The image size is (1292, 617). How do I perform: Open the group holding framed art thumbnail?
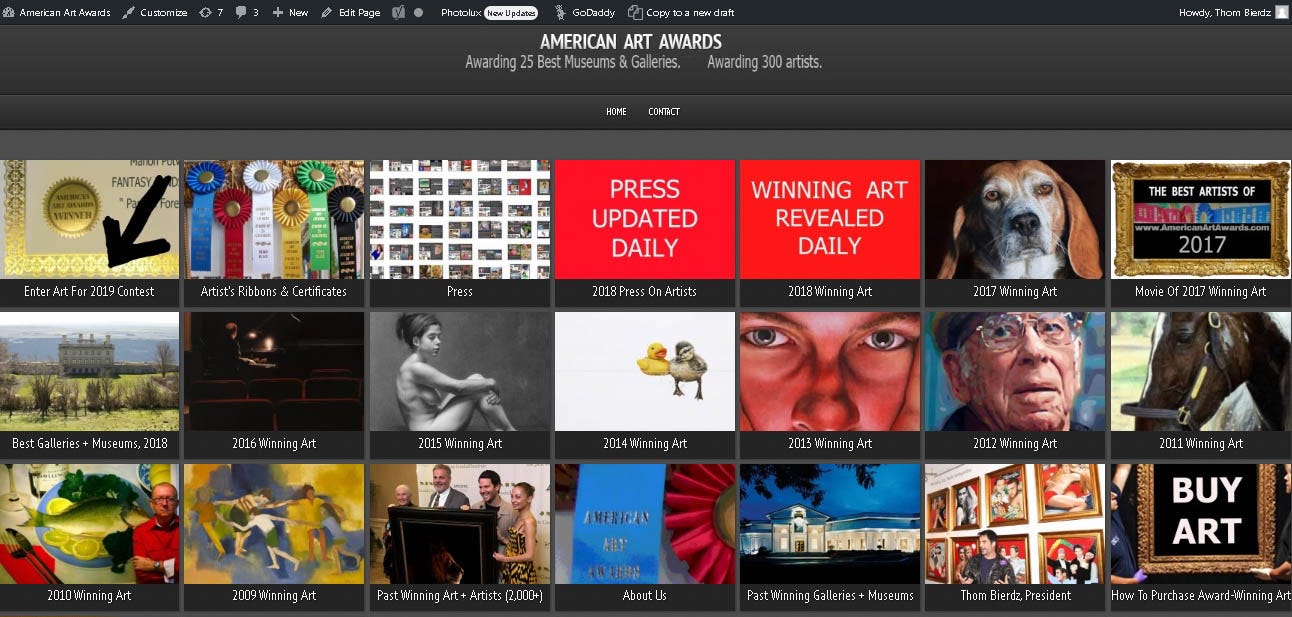(460, 523)
